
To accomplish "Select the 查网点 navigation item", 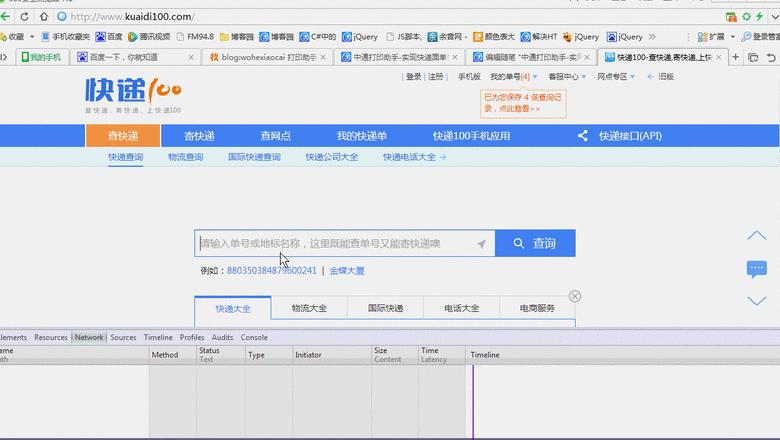I will 276,136.
